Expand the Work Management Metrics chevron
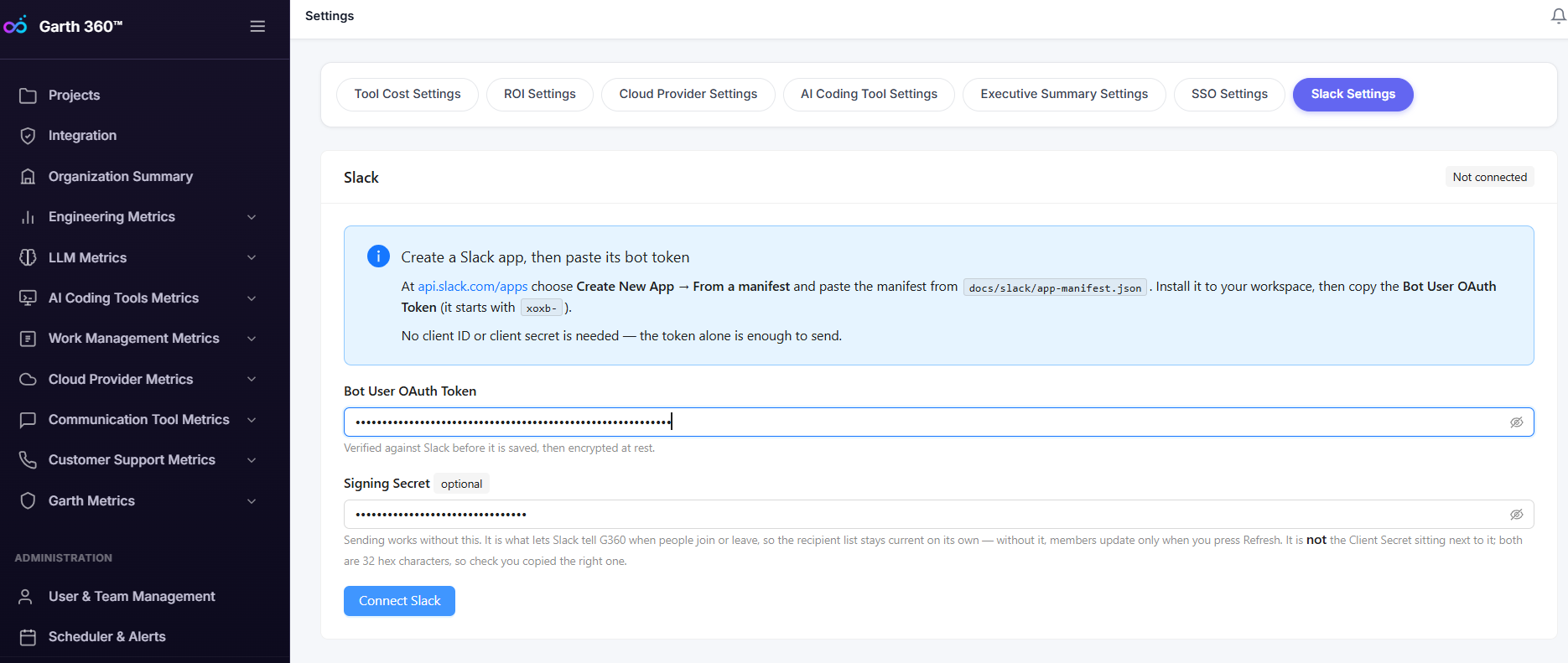 (x=252, y=339)
